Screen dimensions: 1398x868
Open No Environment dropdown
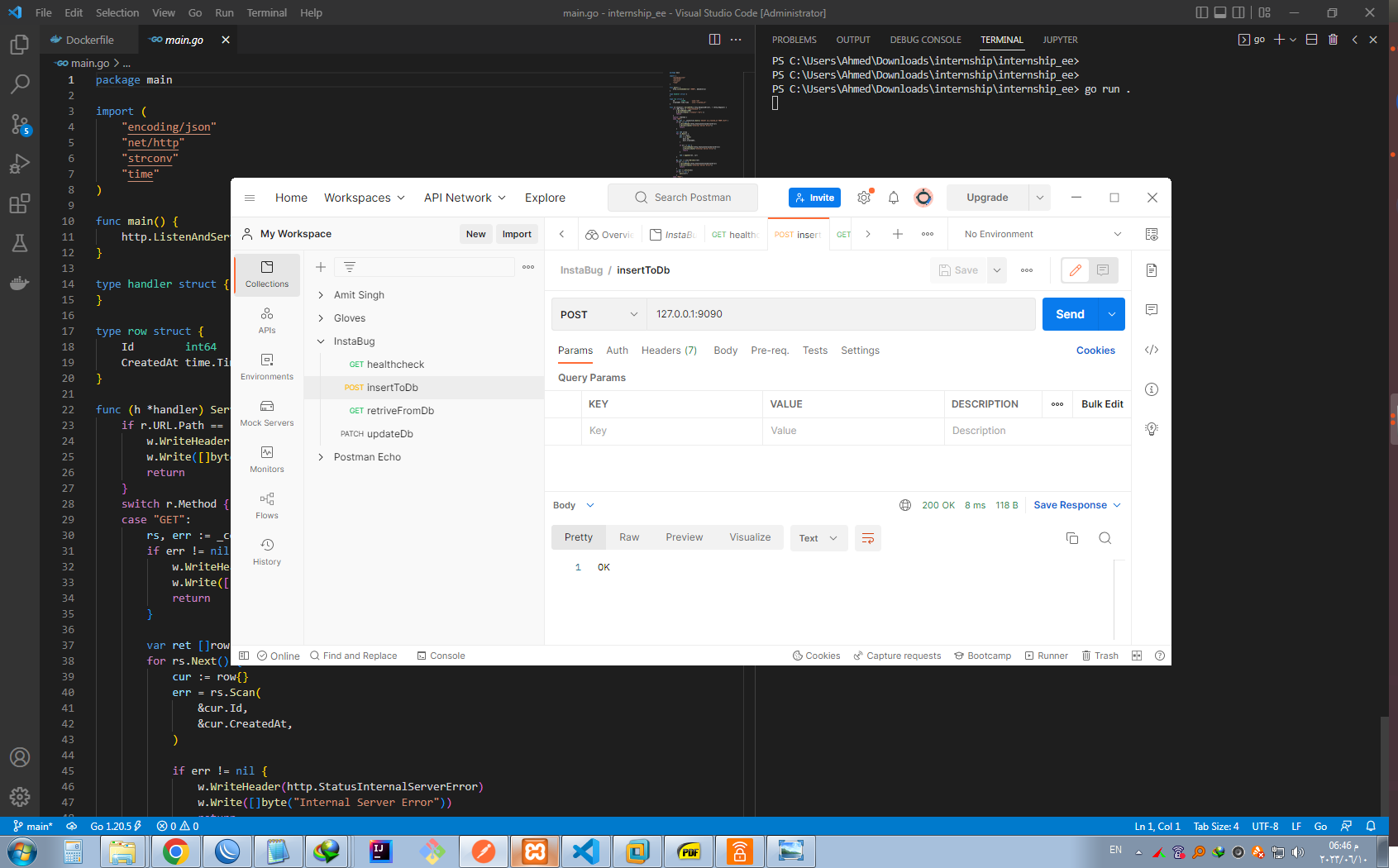coord(1043,234)
